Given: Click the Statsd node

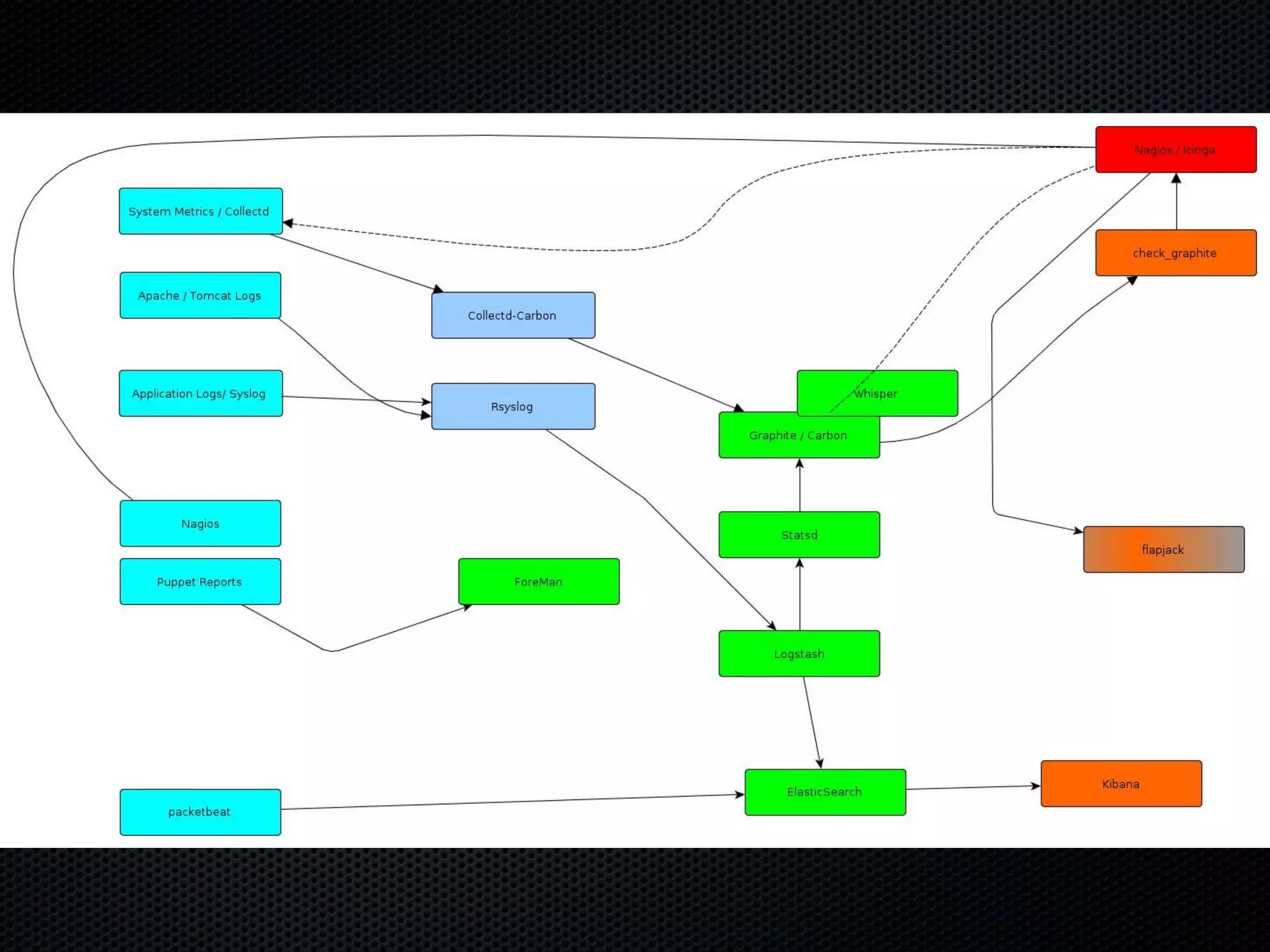Looking at the screenshot, I should [x=799, y=535].
